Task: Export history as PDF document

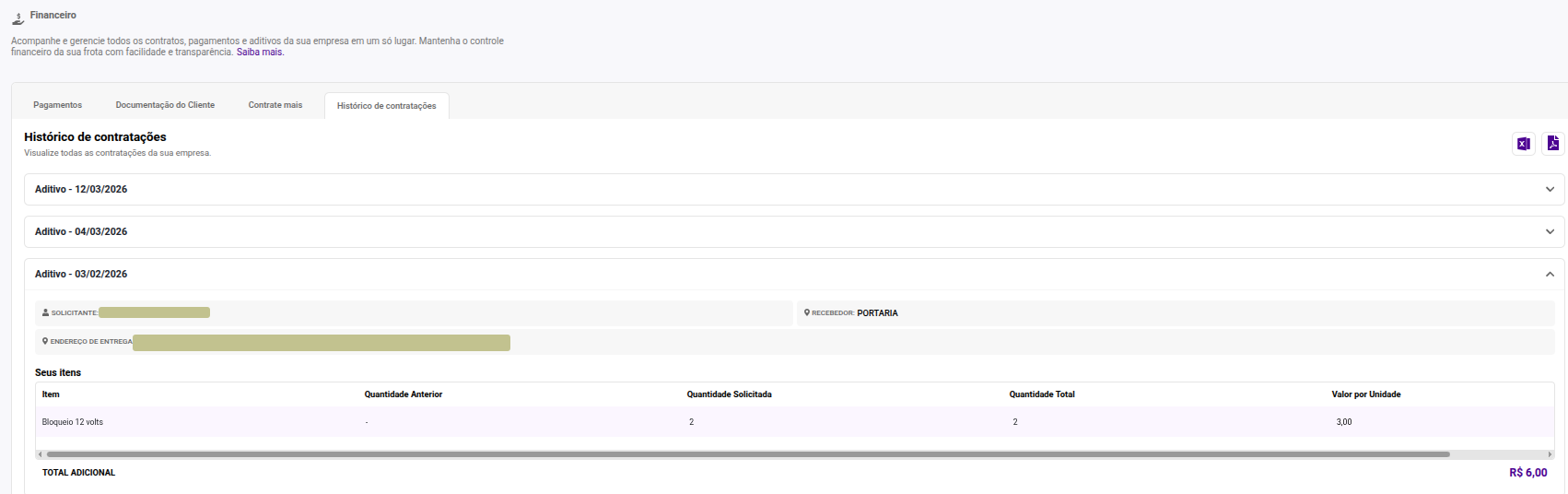Action: point(1553,144)
